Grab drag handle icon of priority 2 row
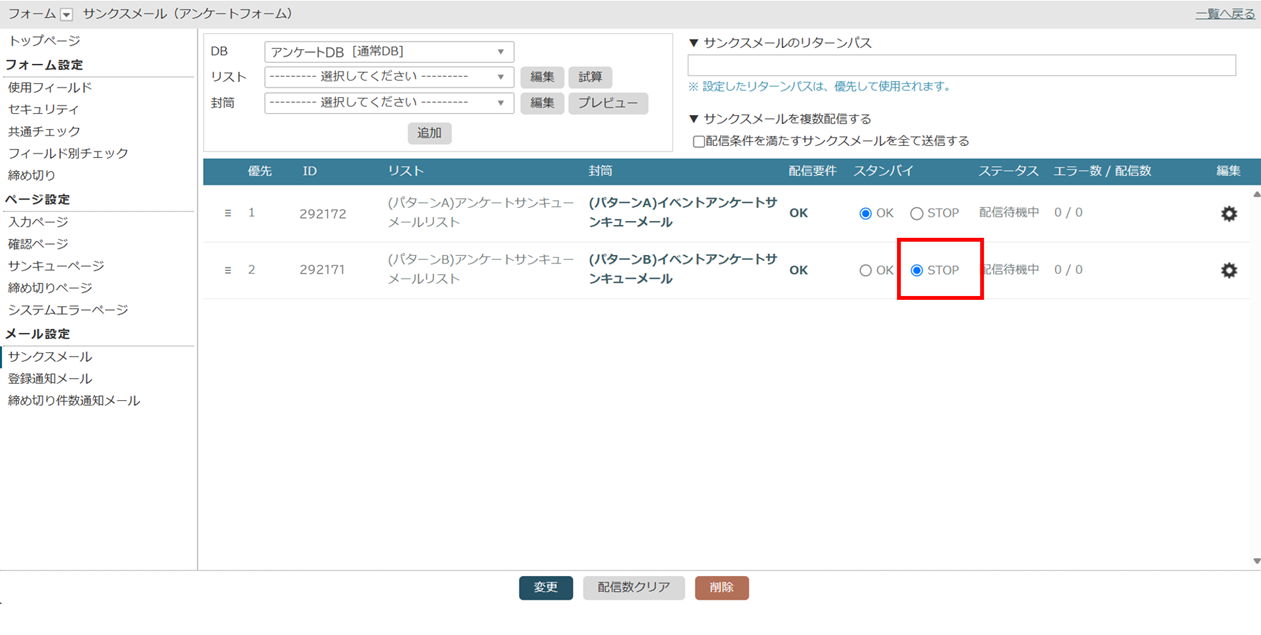This screenshot has width=1261, height=635. [x=228, y=270]
